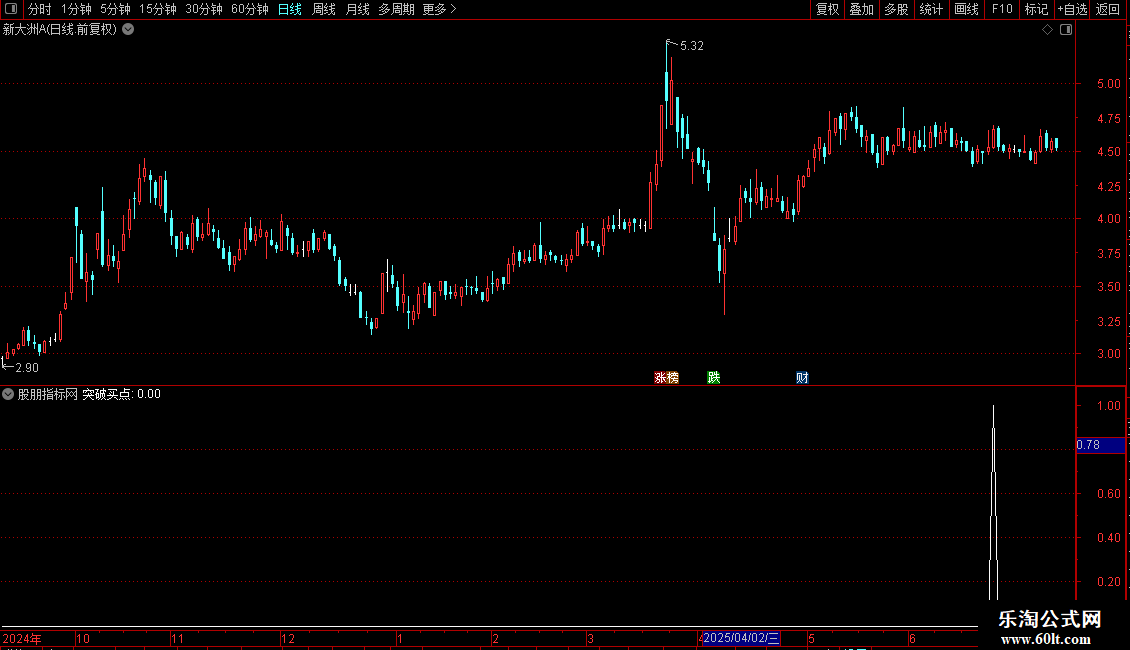Click the 5.32 high price label
This screenshot has width=1130, height=650.
691,46
